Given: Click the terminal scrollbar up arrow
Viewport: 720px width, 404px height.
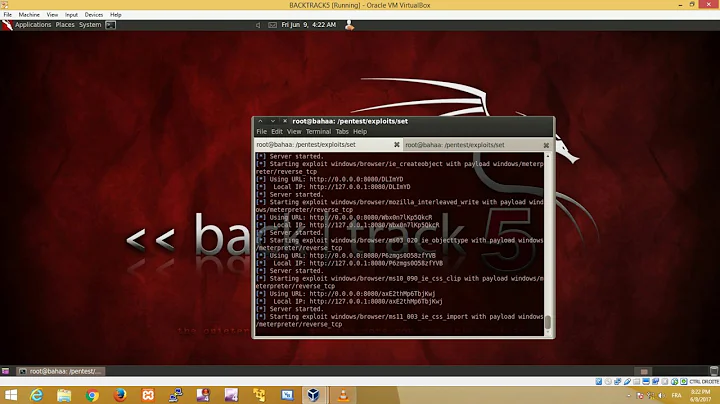Looking at the screenshot, I should (547, 156).
